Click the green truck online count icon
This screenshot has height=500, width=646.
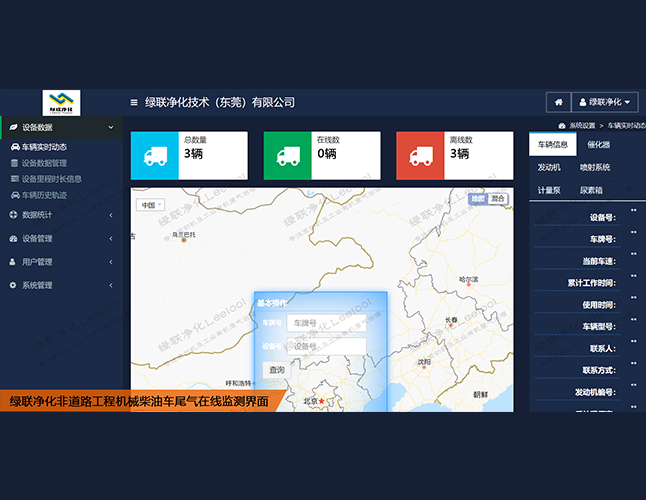287,155
